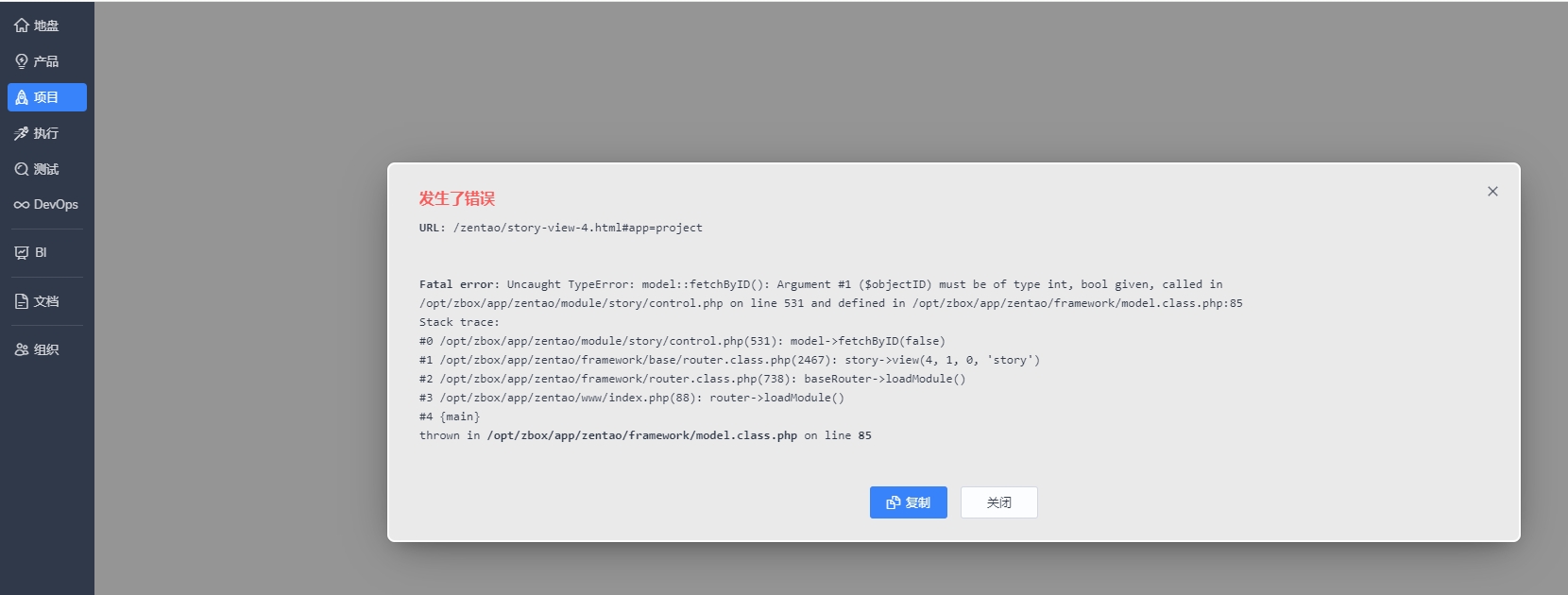
Task: Click the house icon beside 地盘
Action: coord(22,25)
